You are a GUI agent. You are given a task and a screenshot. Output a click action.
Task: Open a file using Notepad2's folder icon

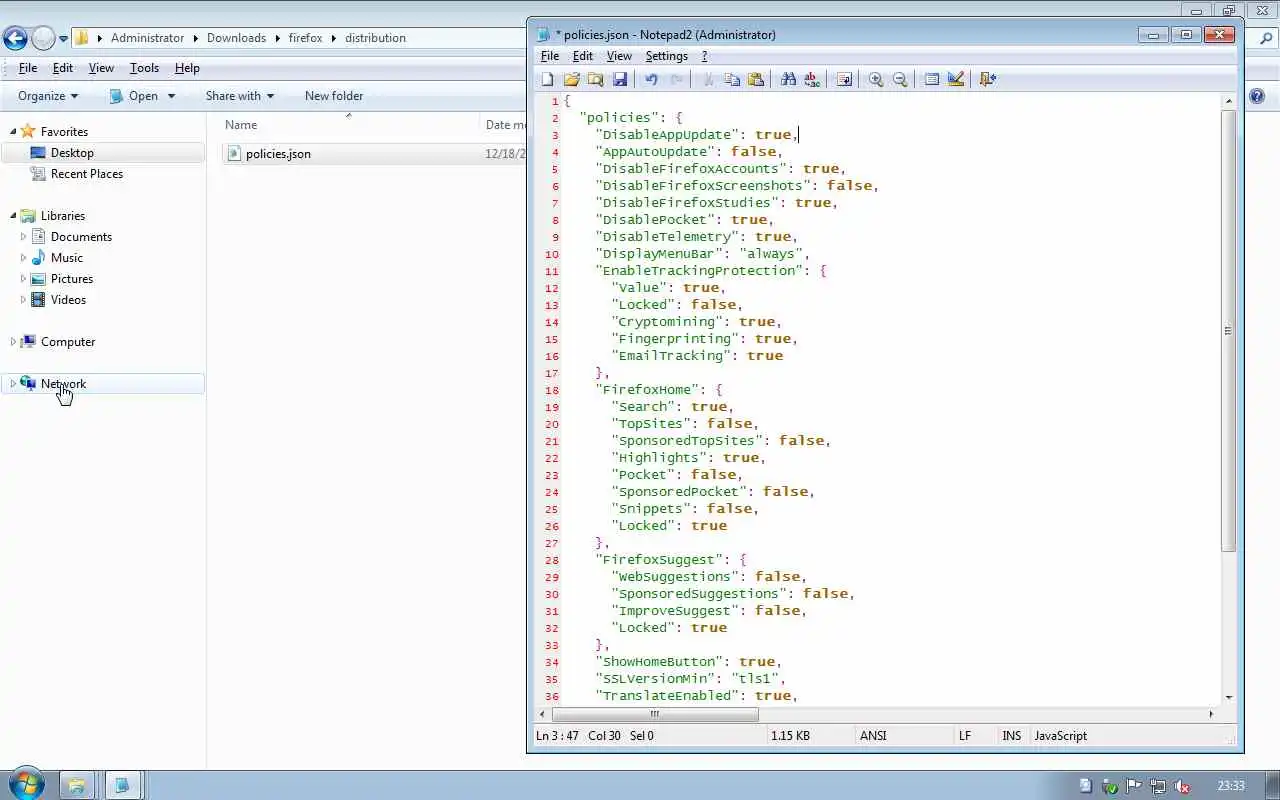(572, 79)
